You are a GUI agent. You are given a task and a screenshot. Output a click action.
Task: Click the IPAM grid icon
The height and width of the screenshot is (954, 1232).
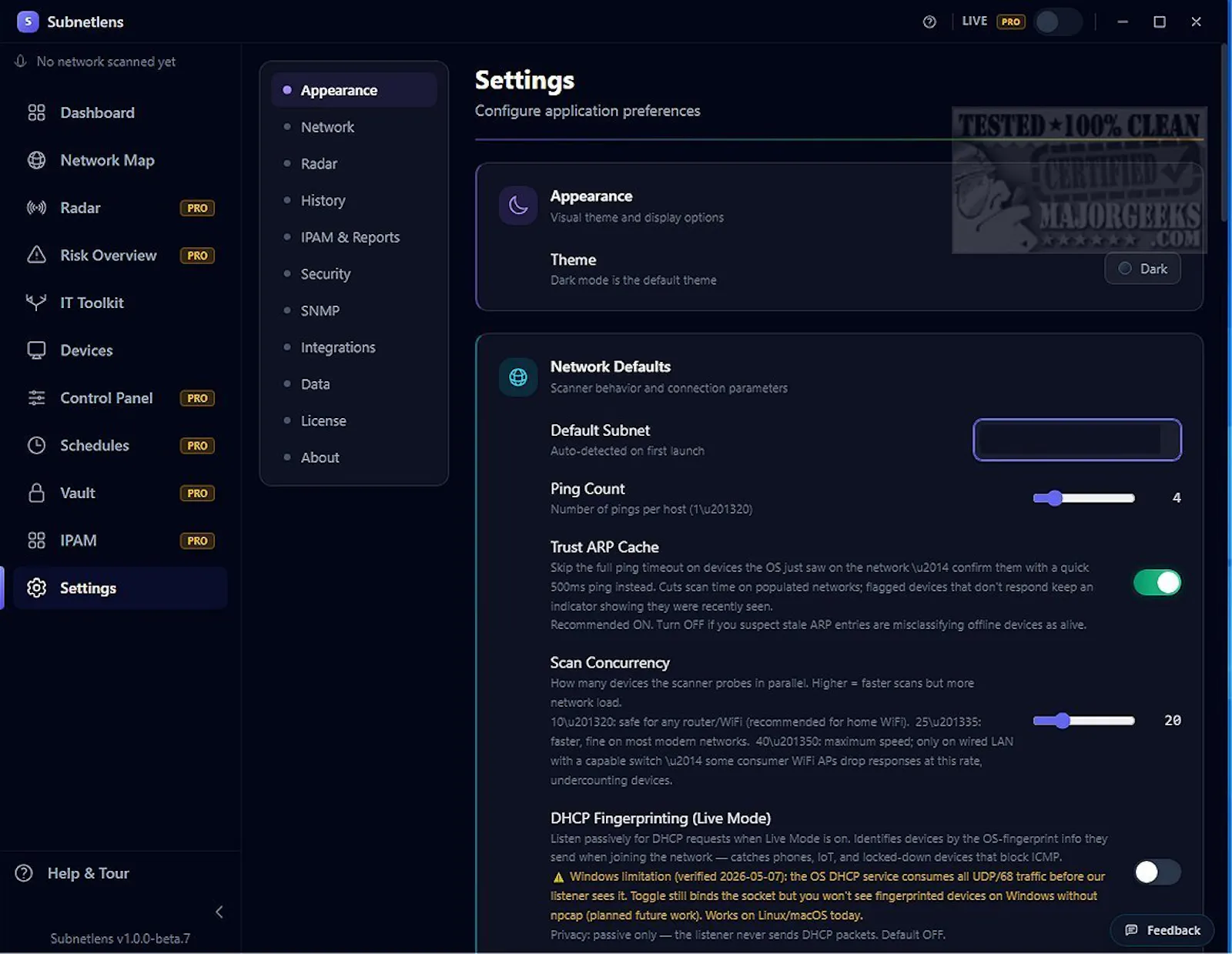tap(36, 541)
